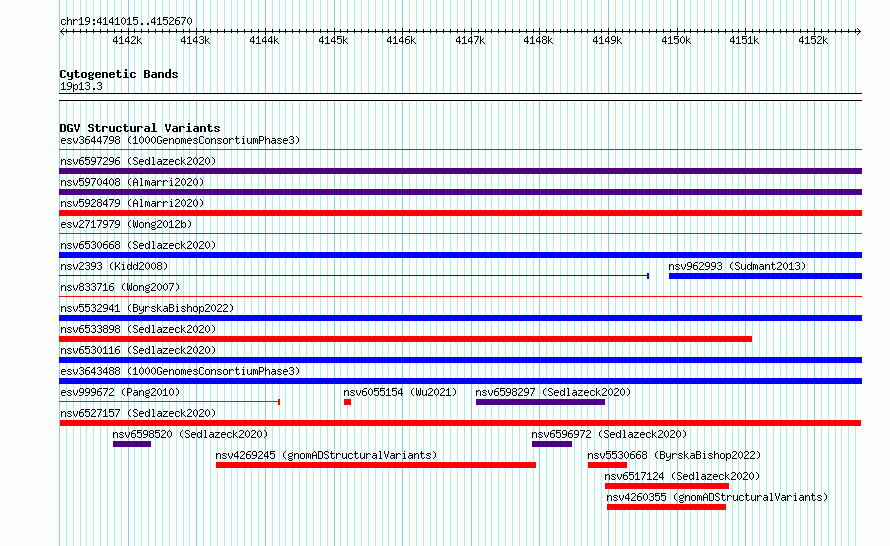Click the ruler's left arrow end
This screenshot has height=546, width=890.
coord(62,32)
